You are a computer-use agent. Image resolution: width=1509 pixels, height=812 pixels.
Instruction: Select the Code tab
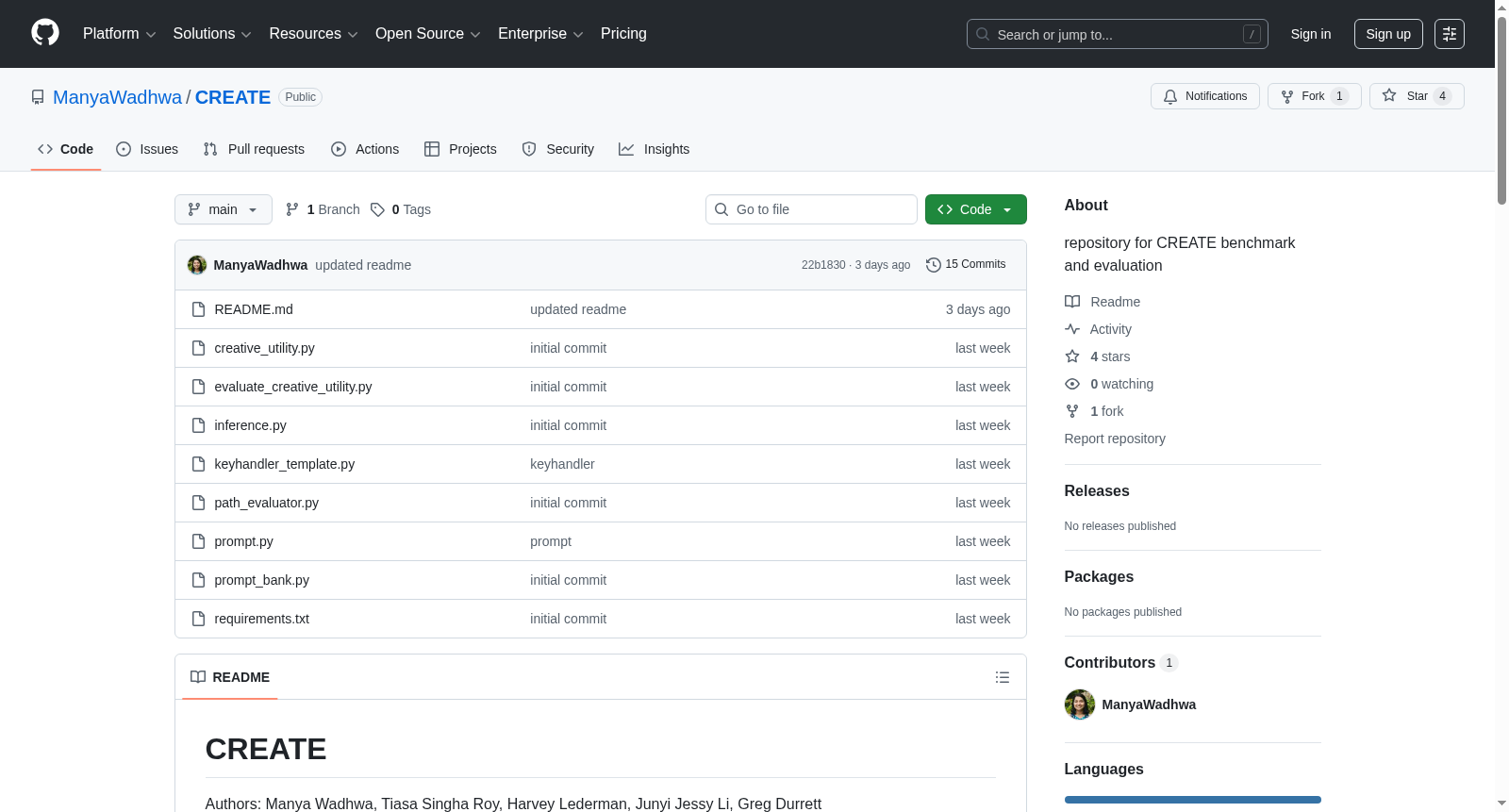pos(66,149)
